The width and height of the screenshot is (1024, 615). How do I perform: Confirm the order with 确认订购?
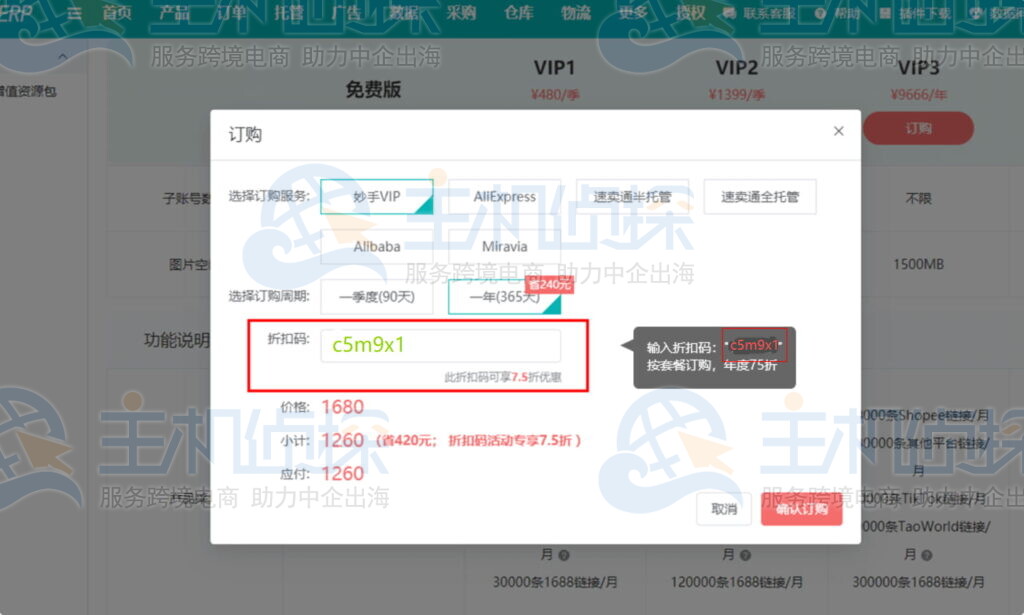pos(801,509)
